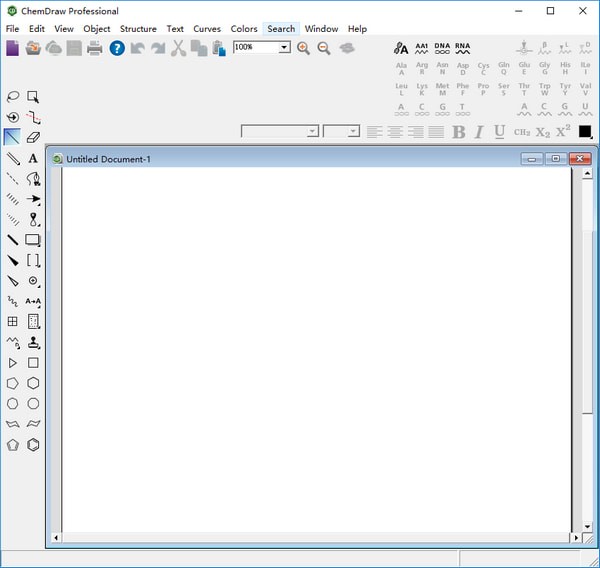Toggle Italic text formatting

click(x=479, y=132)
